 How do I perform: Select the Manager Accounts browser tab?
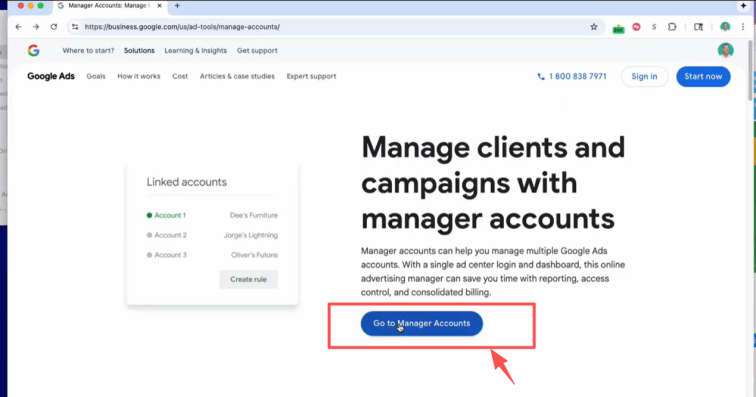[109, 6]
